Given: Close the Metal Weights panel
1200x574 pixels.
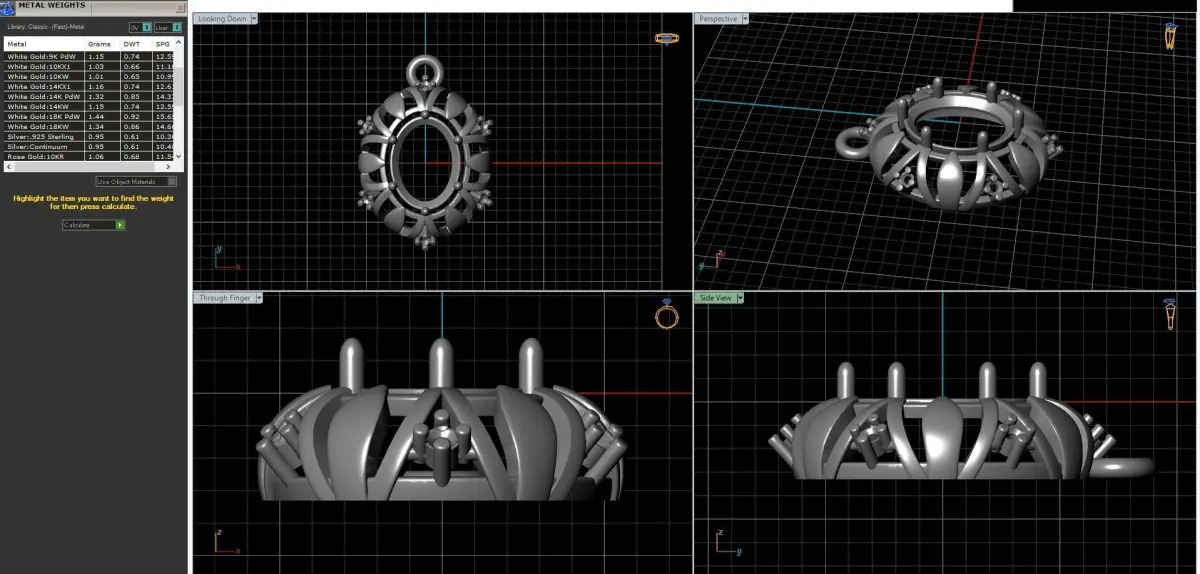Looking at the screenshot, I should tap(180, 8).
